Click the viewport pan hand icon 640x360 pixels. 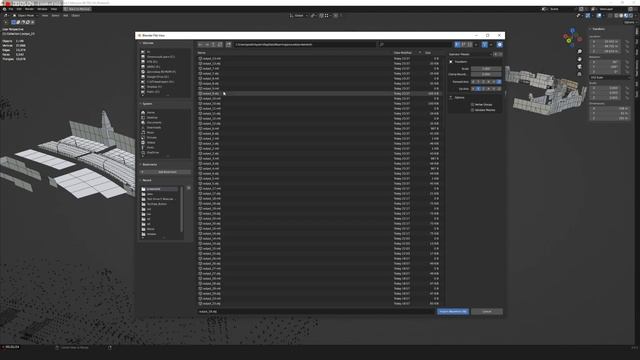[x=580, y=59]
